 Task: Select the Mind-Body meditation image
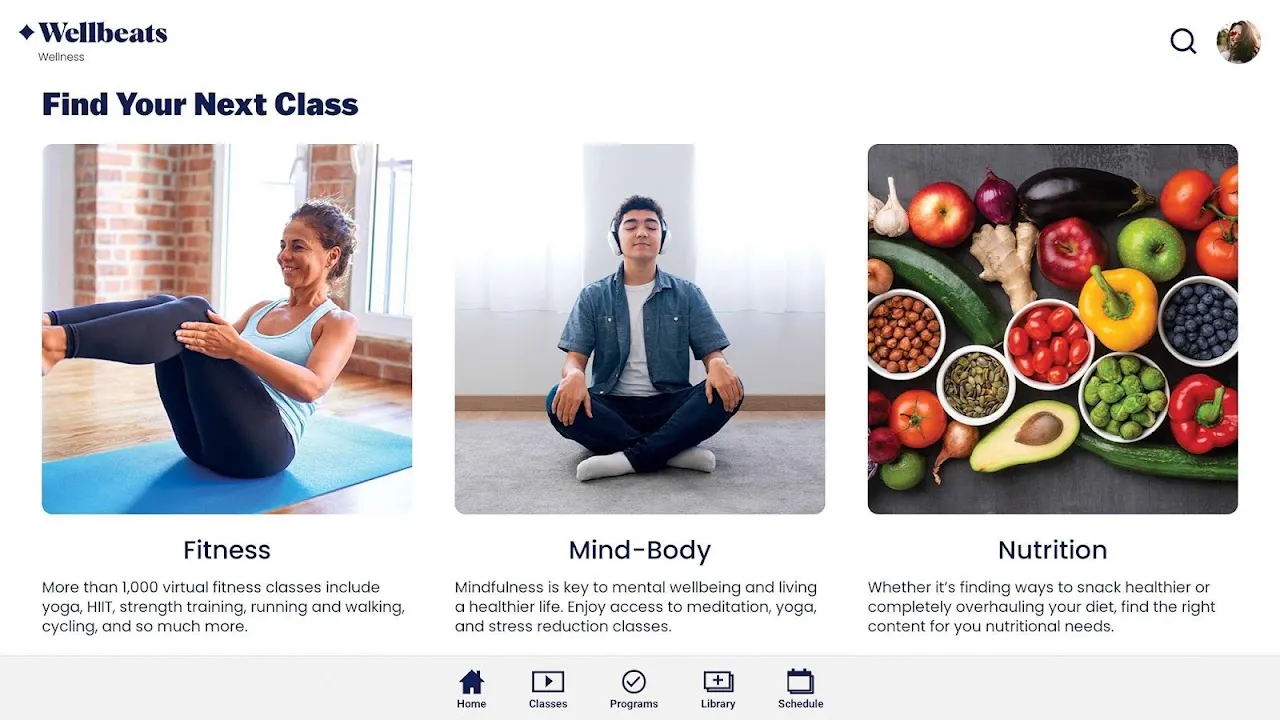pyautogui.click(x=640, y=329)
